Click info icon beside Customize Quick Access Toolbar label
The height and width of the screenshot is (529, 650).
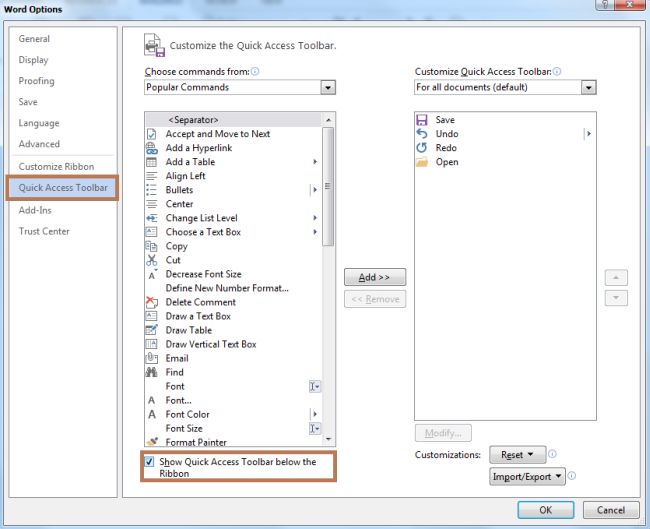(x=558, y=71)
